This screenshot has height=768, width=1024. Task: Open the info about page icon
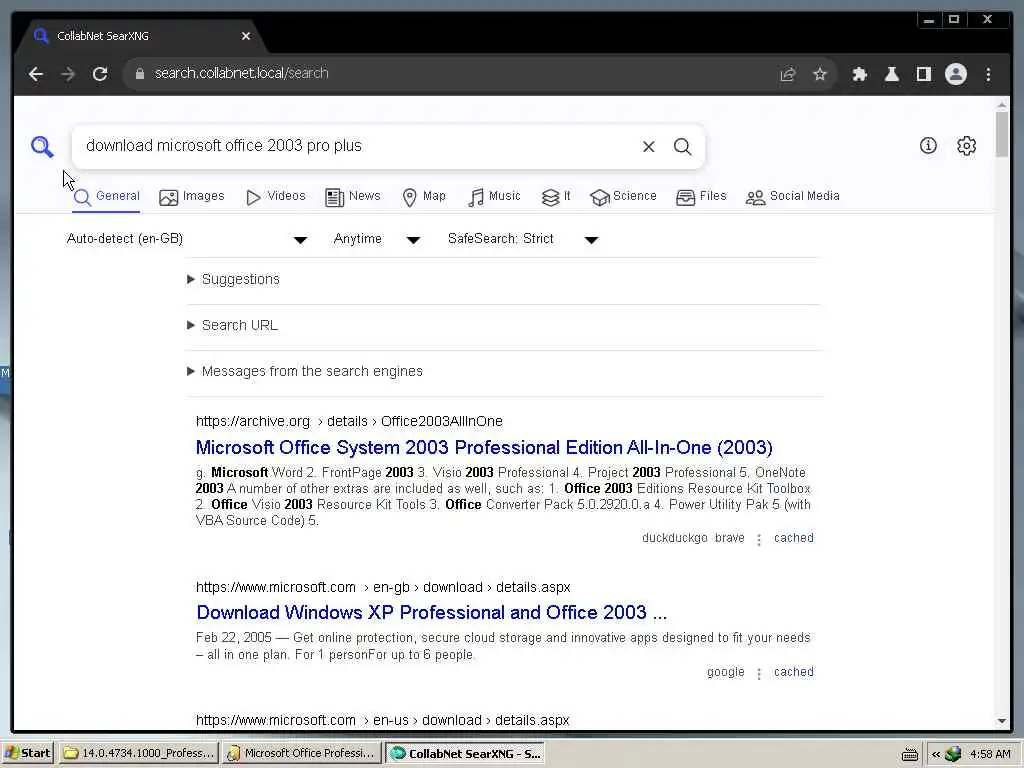coord(928,146)
